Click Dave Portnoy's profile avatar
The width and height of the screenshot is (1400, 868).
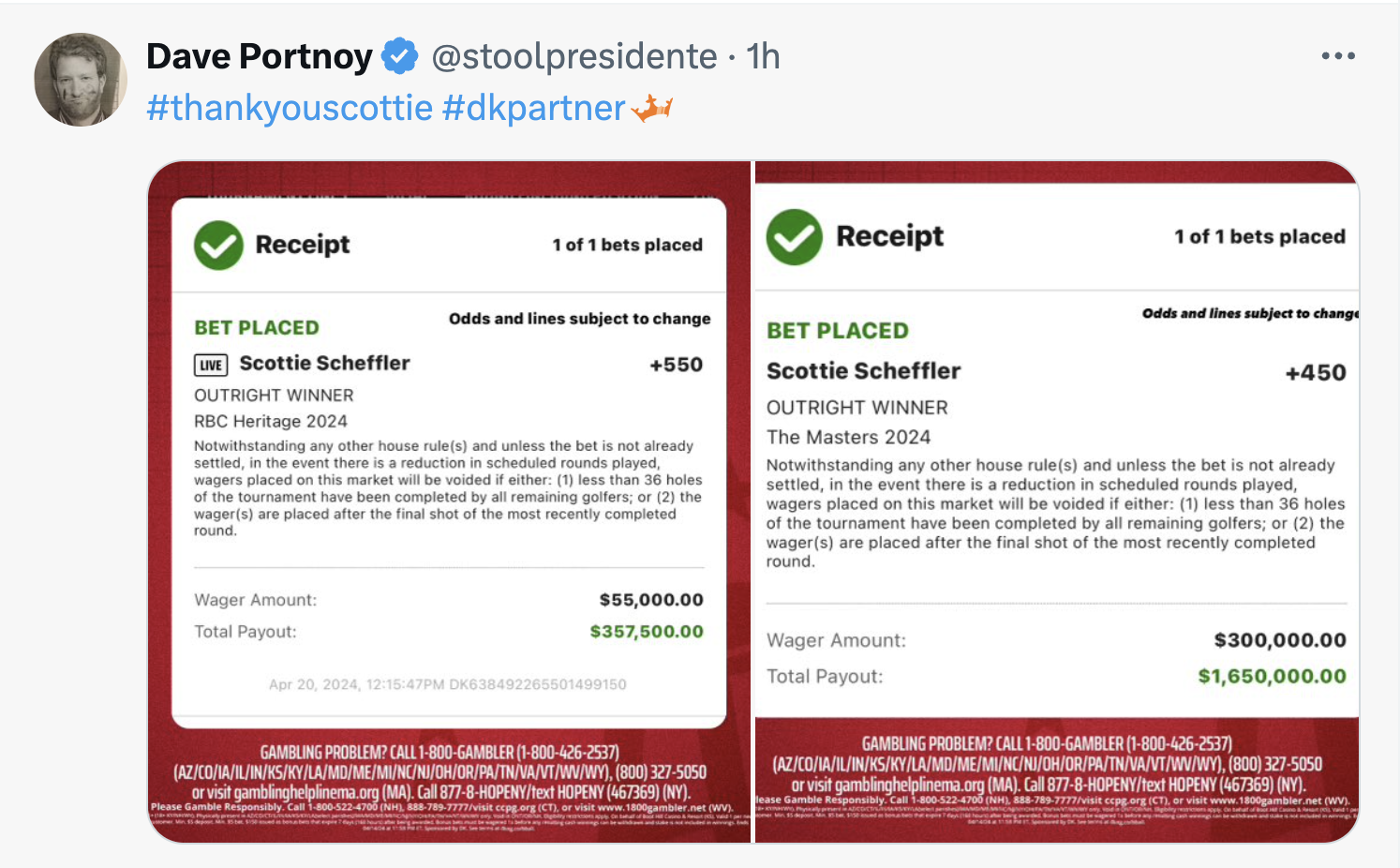pyautogui.click(x=81, y=80)
